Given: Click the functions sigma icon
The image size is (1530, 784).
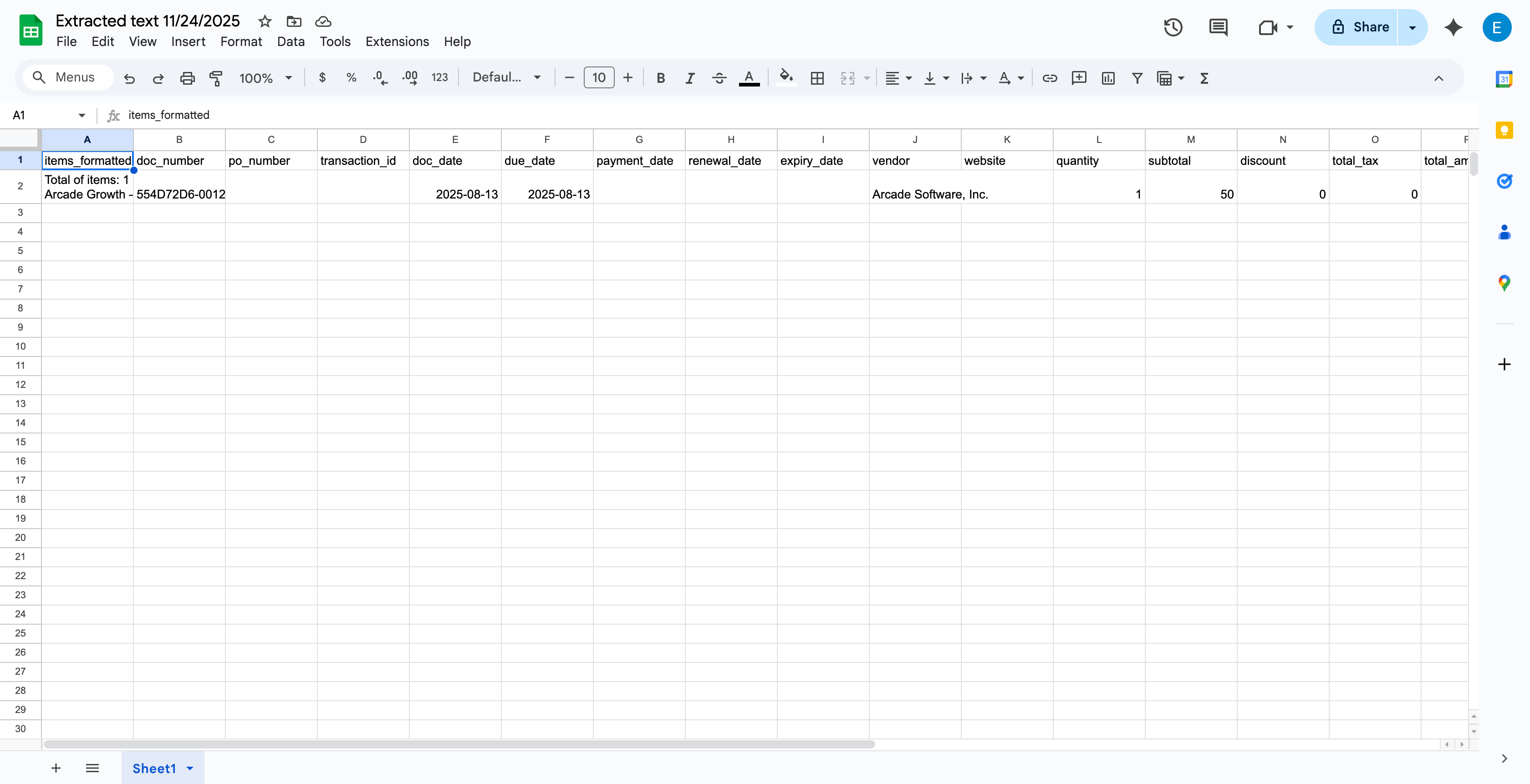Looking at the screenshot, I should 1204,78.
